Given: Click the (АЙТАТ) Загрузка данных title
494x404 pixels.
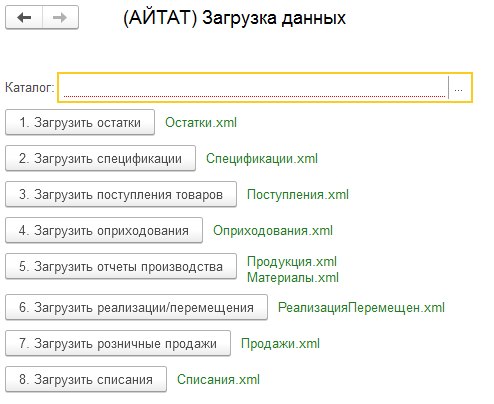Looking at the screenshot, I should click(x=234, y=18).
